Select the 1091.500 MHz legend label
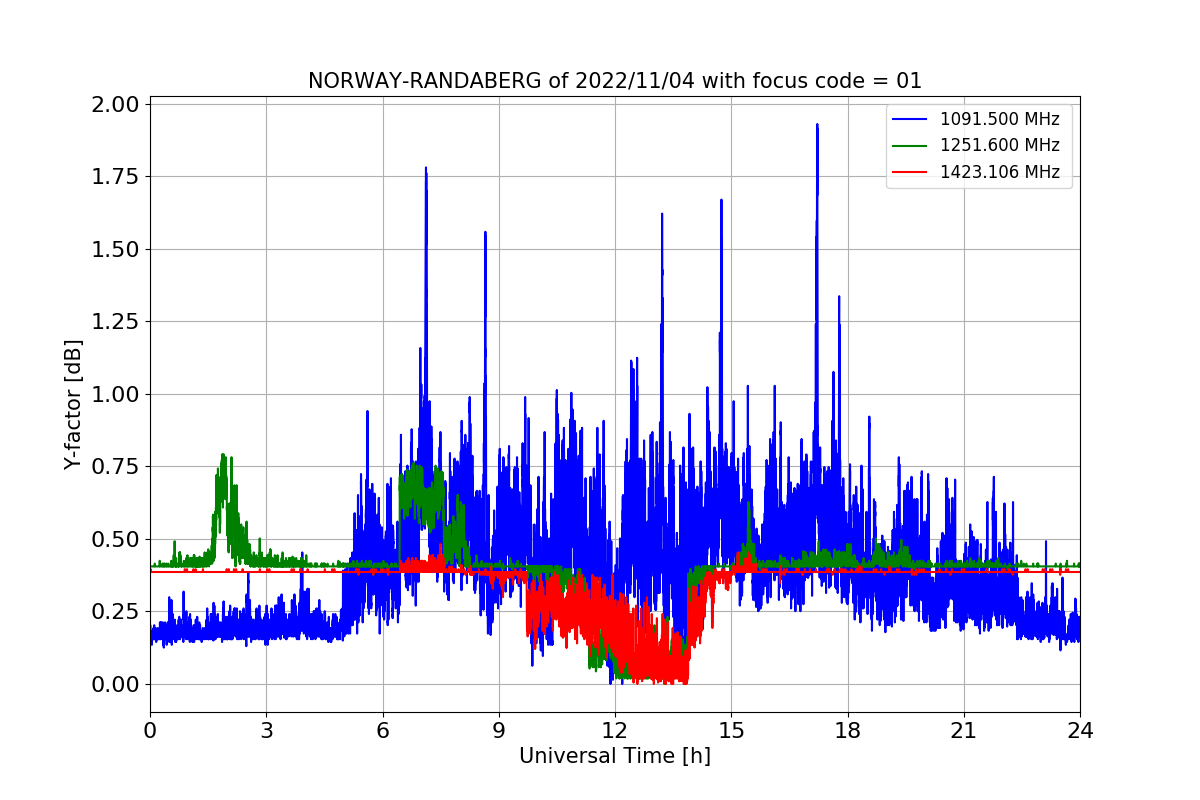This screenshot has width=1200, height=800. 999,120
